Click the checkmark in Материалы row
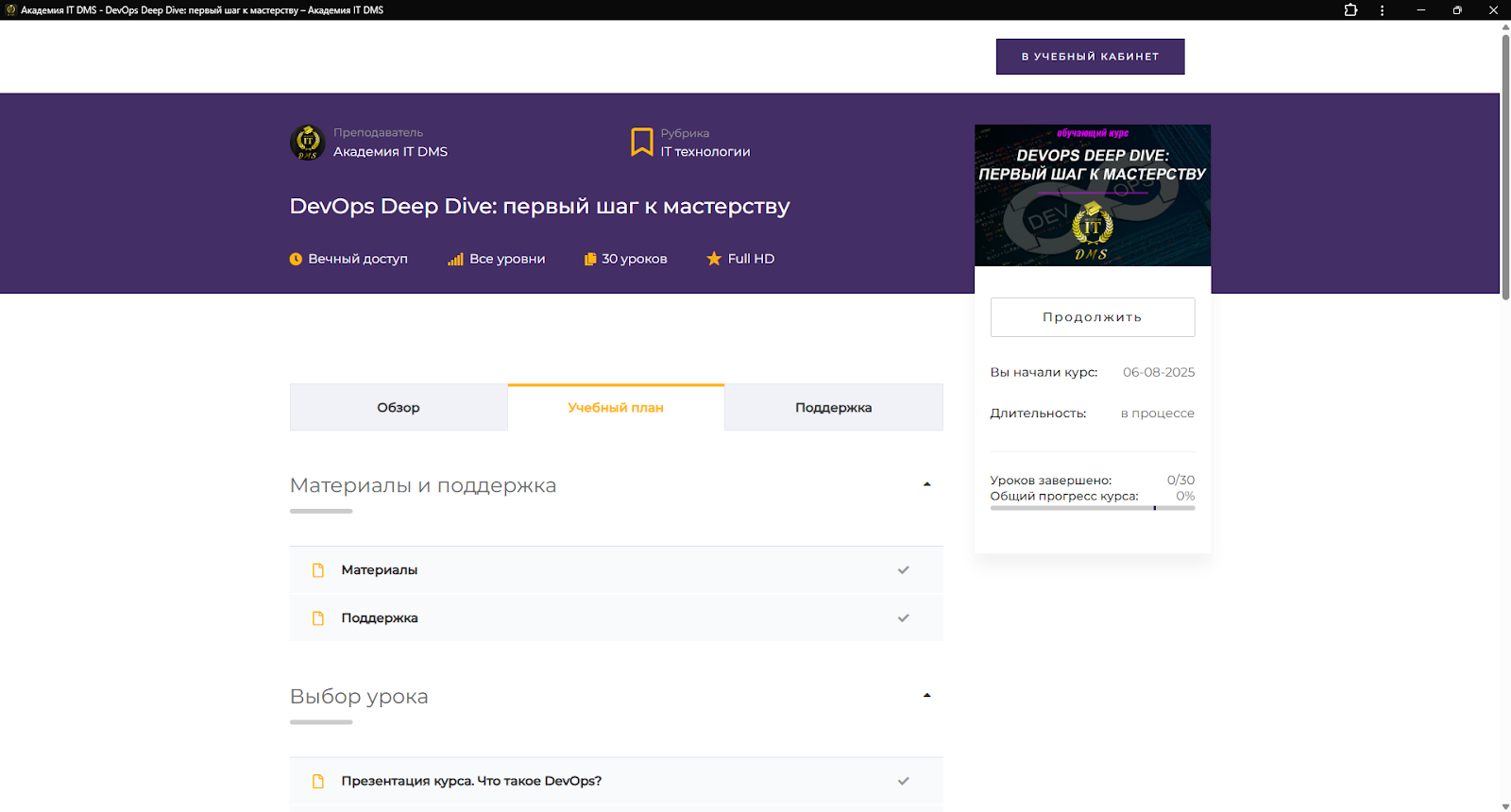This screenshot has height=812, width=1511. (x=904, y=570)
